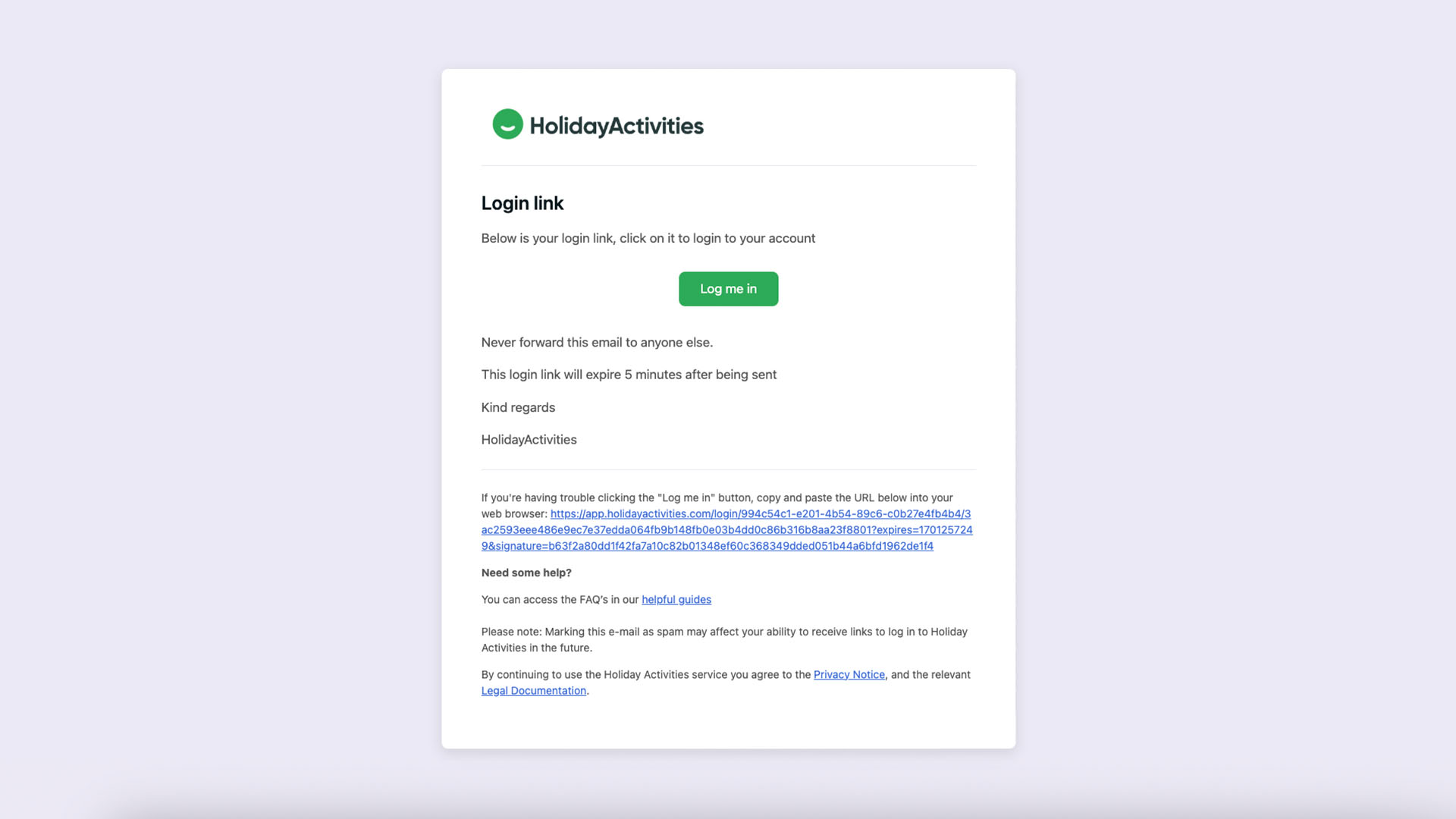Image resolution: width=1456 pixels, height=819 pixels.
Task: Click the divider line below the logo
Action: (x=728, y=165)
